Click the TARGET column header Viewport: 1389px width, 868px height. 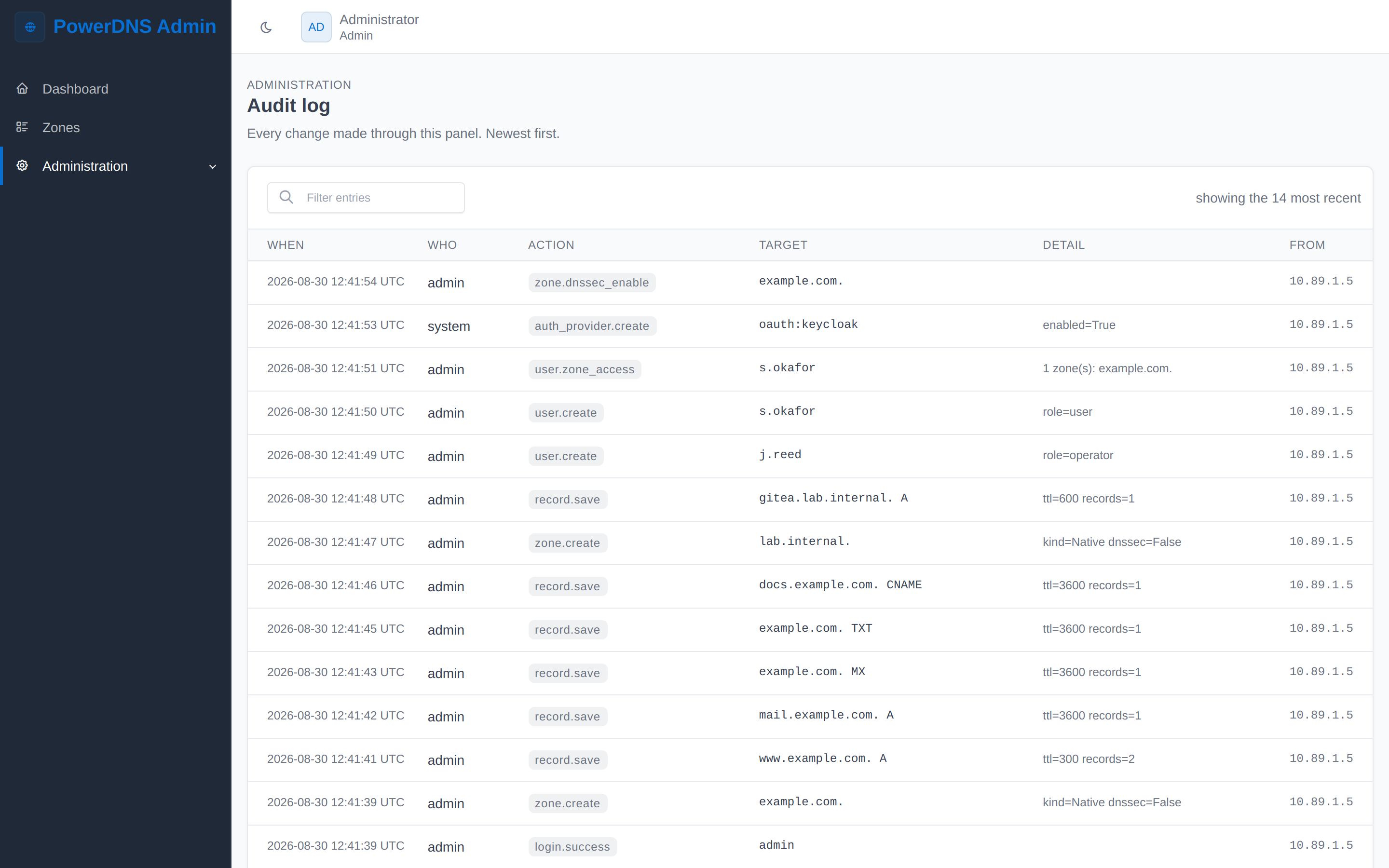pos(783,245)
